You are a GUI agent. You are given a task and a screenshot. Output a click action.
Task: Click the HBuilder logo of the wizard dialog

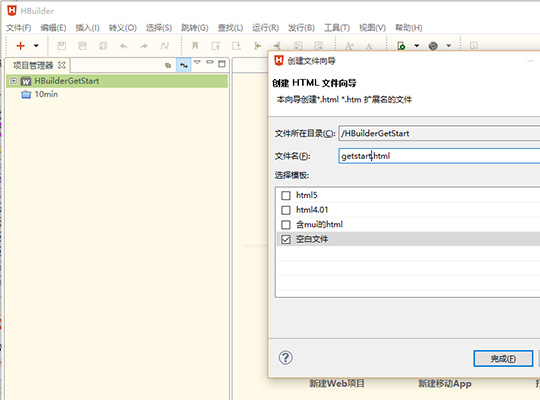tap(279, 61)
